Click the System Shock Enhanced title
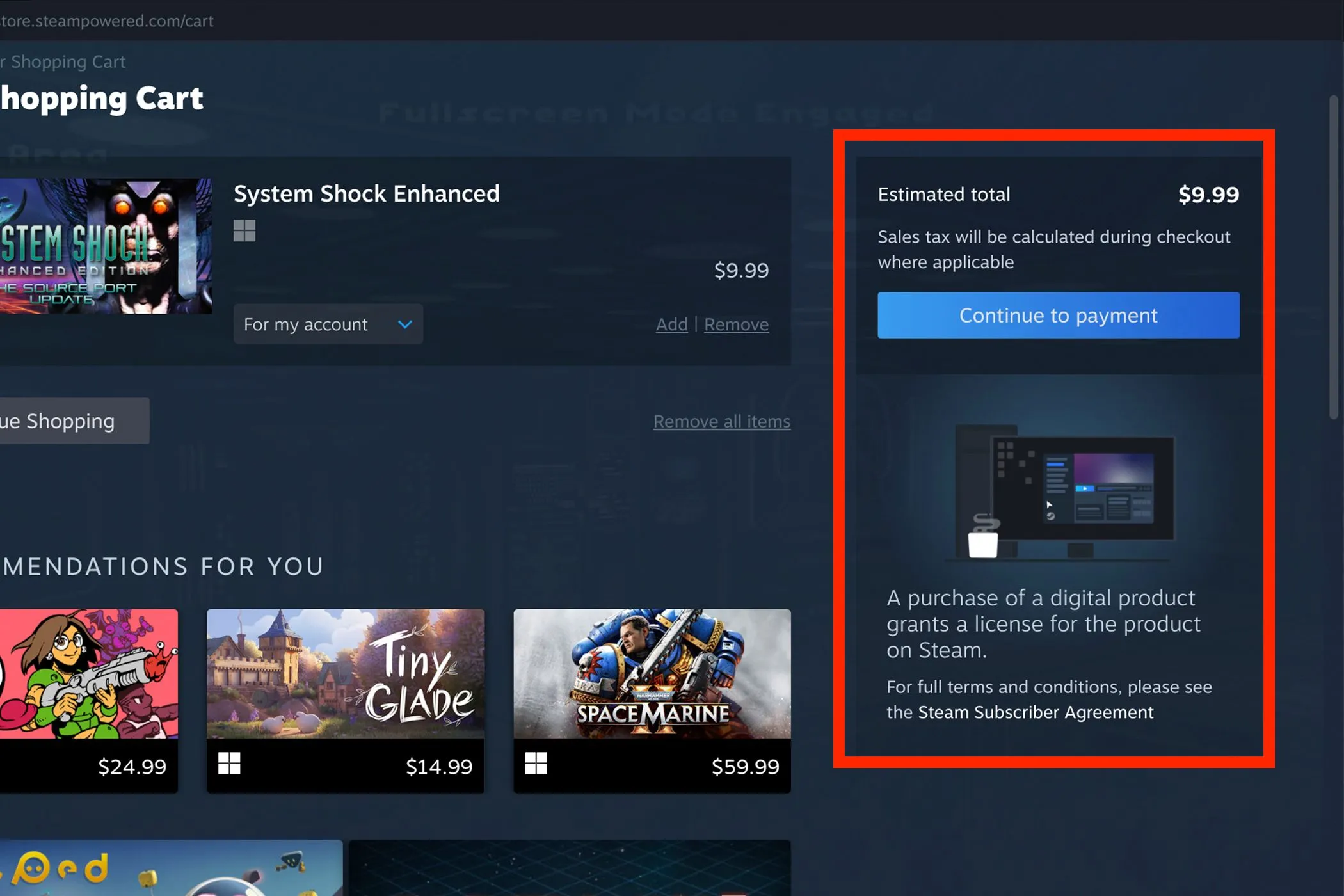 point(366,193)
